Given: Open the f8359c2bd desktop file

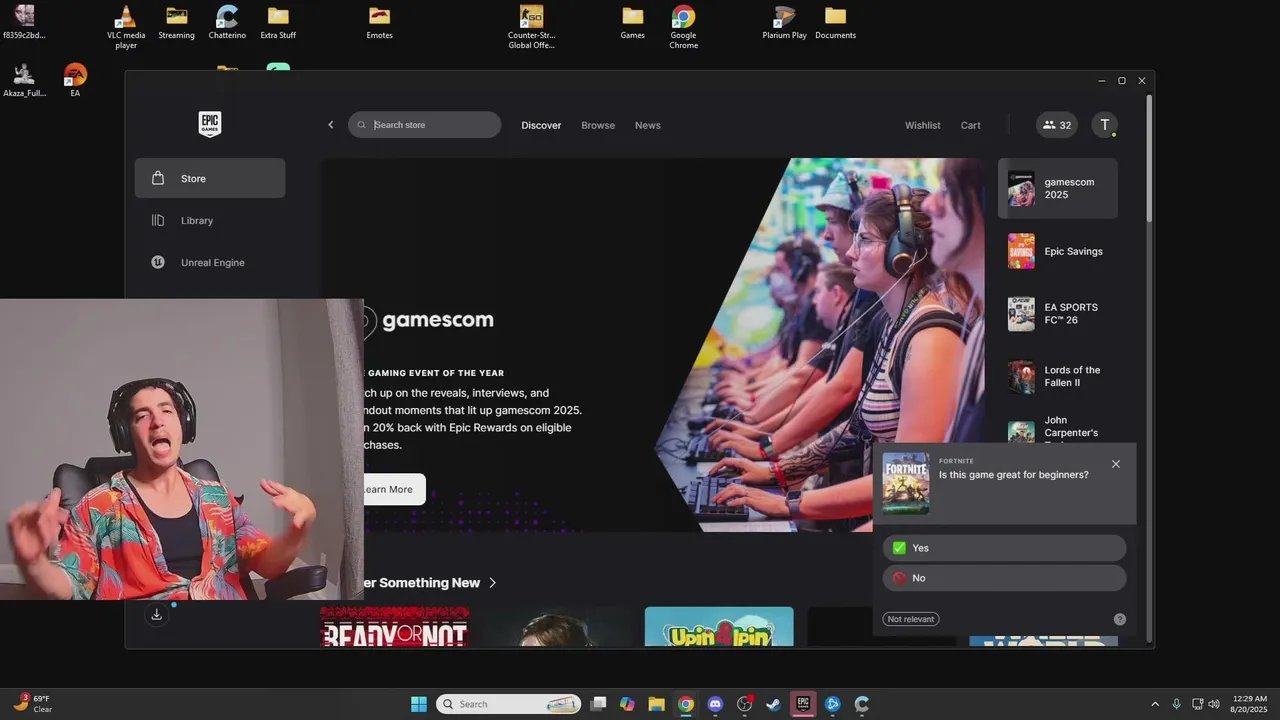Looking at the screenshot, I should pyautogui.click(x=24, y=23).
